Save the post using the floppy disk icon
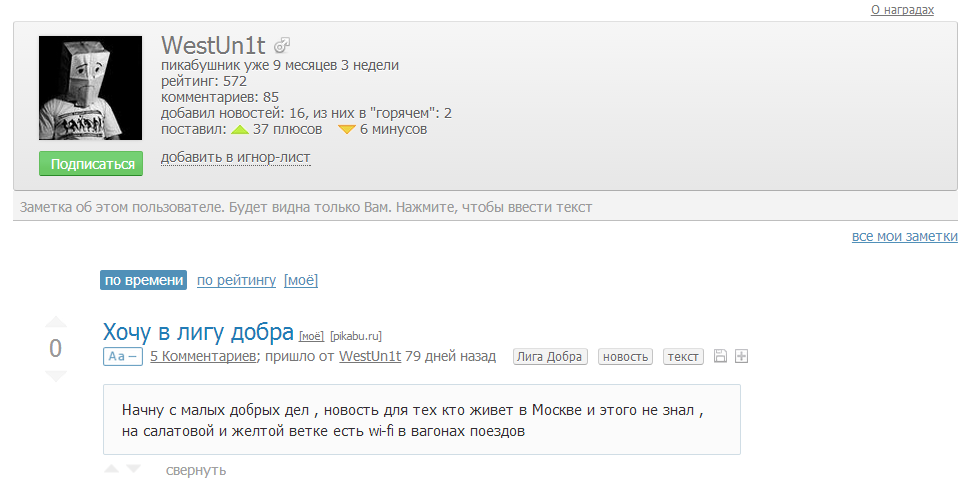Screen dimensions: 968x488 (720, 356)
